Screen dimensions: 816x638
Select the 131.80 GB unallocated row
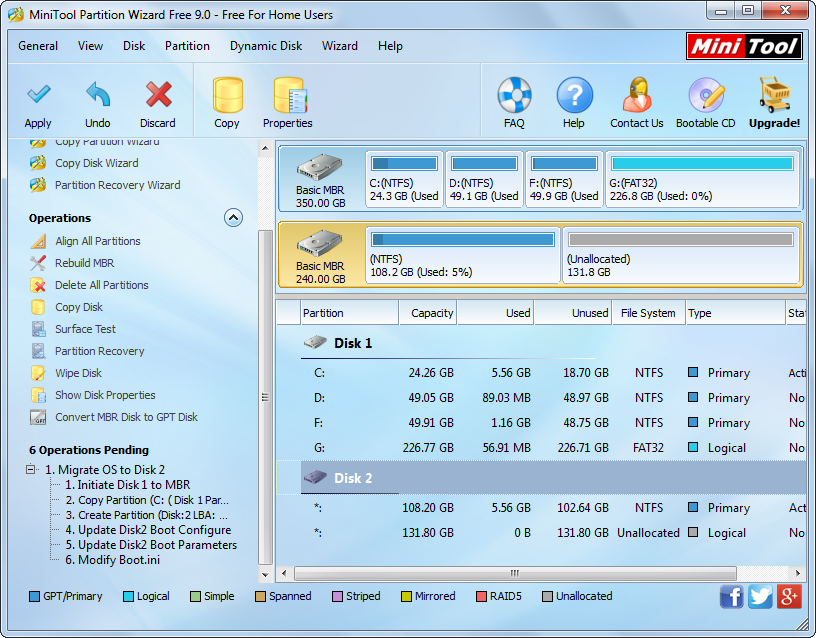541,533
